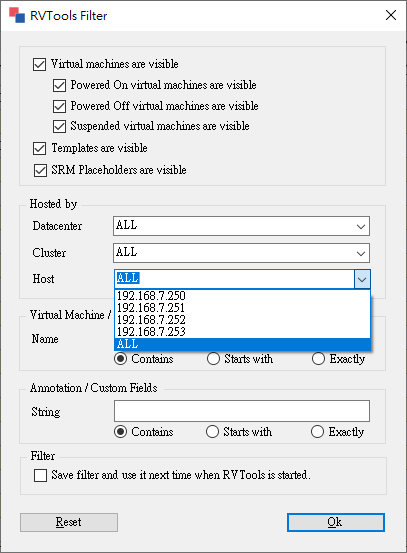The image size is (407, 553).
Task: Uncheck Templates are visible
Action: click(39, 148)
